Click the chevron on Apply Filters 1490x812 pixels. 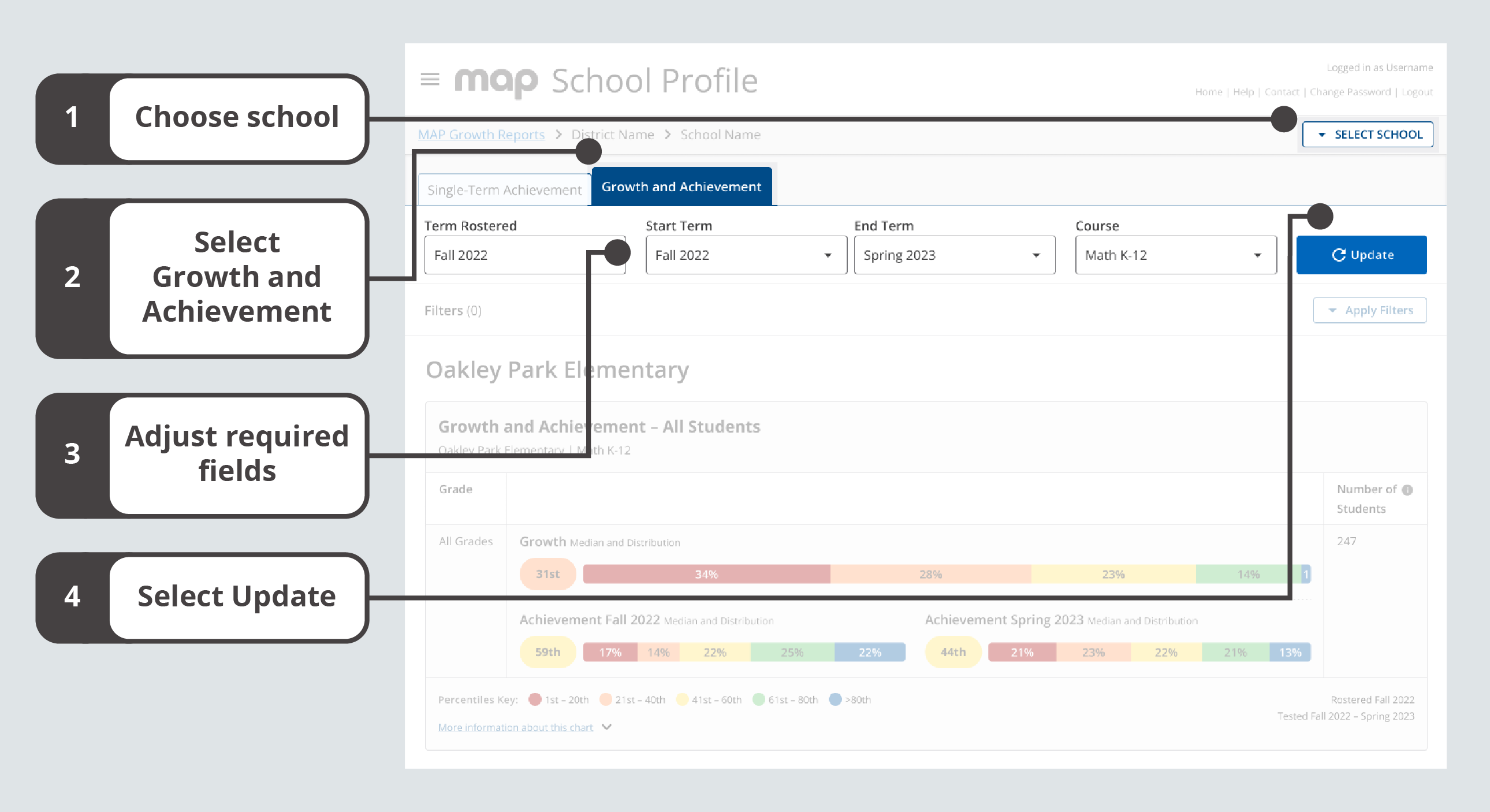[1332, 310]
